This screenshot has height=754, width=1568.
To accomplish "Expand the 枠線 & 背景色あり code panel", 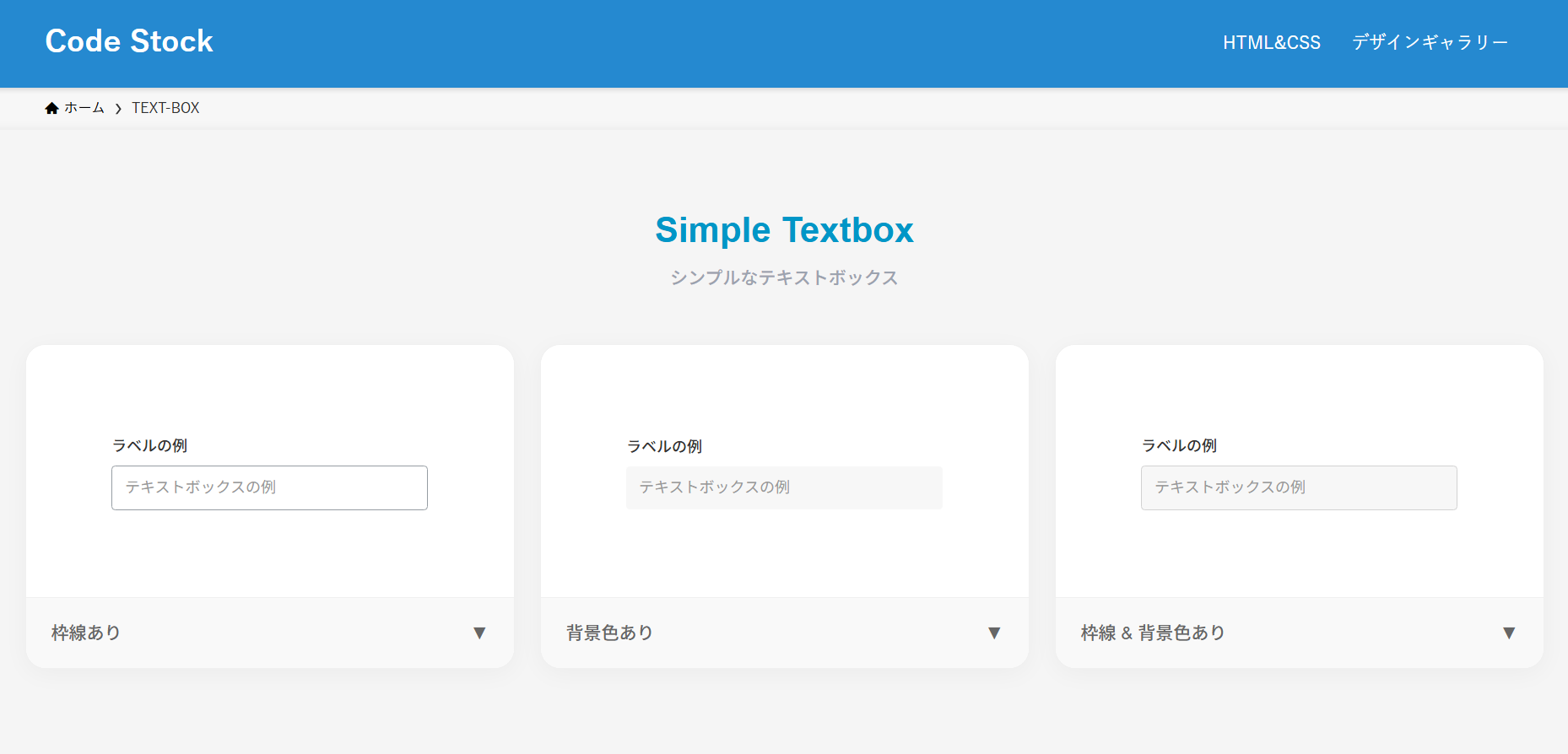I will tap(1300, 633).
